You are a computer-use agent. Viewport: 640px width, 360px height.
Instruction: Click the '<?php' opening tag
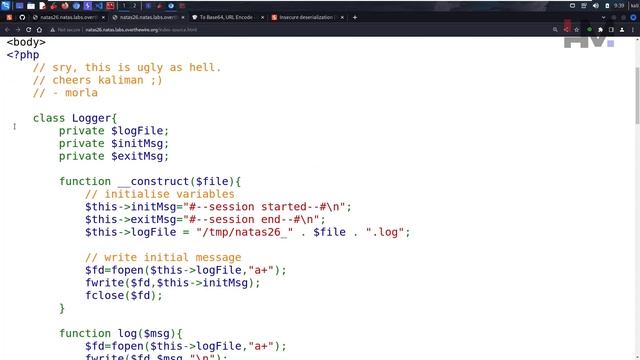pyautogui.click(x=23, y=55)
